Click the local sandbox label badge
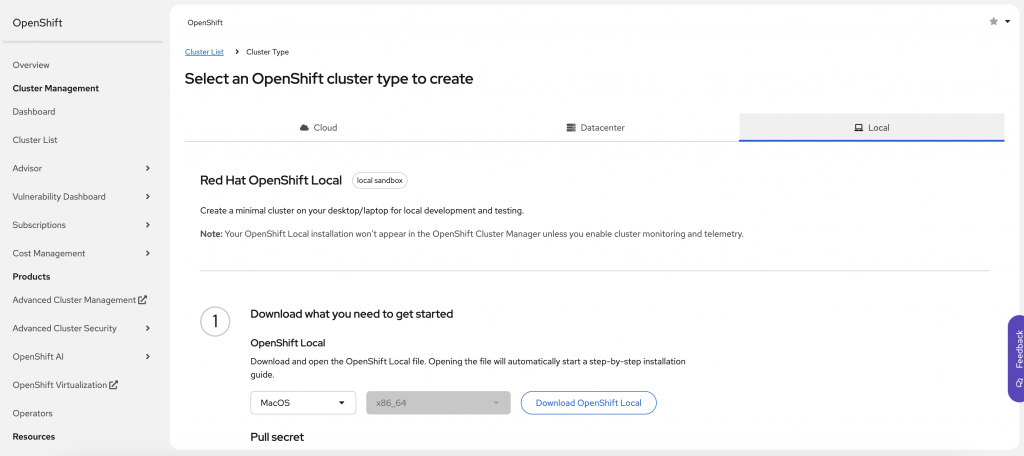This screenshot has width=1024, height=456. pos(379,180)
